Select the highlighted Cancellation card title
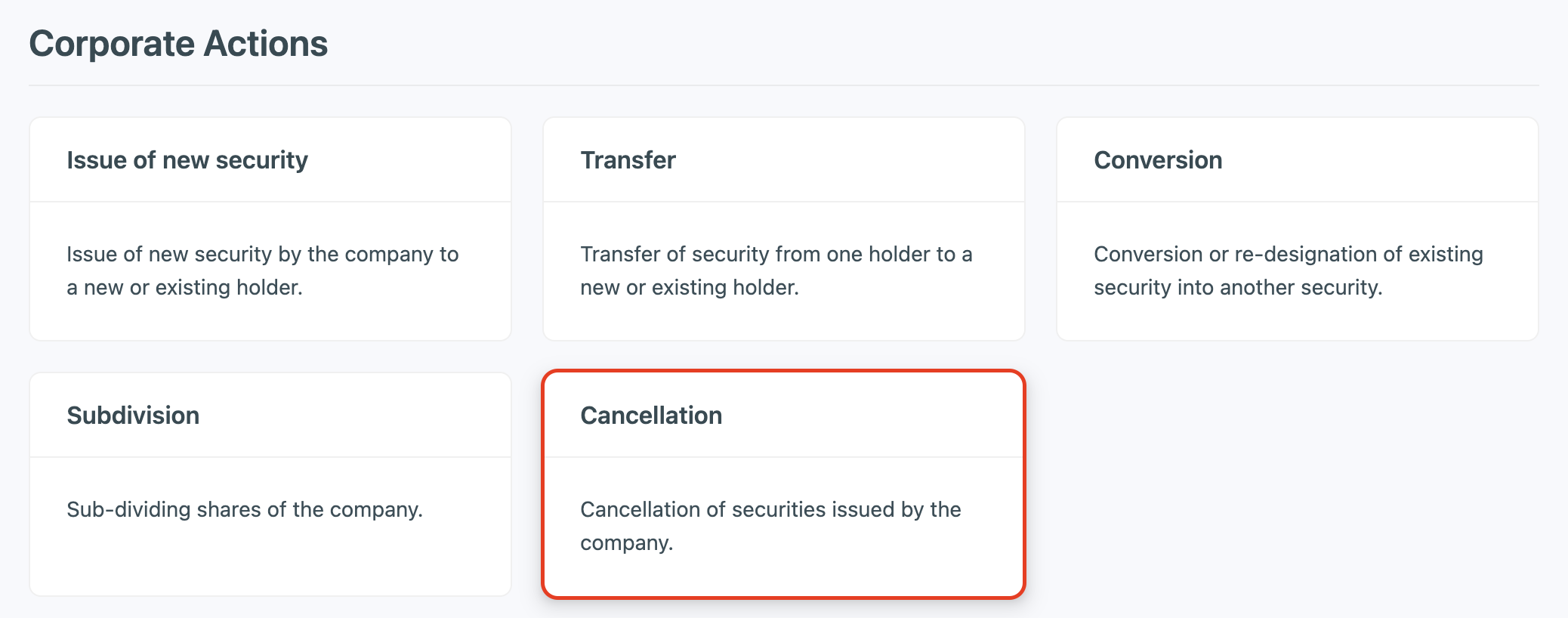1568x618 pixels. (651, 416)
